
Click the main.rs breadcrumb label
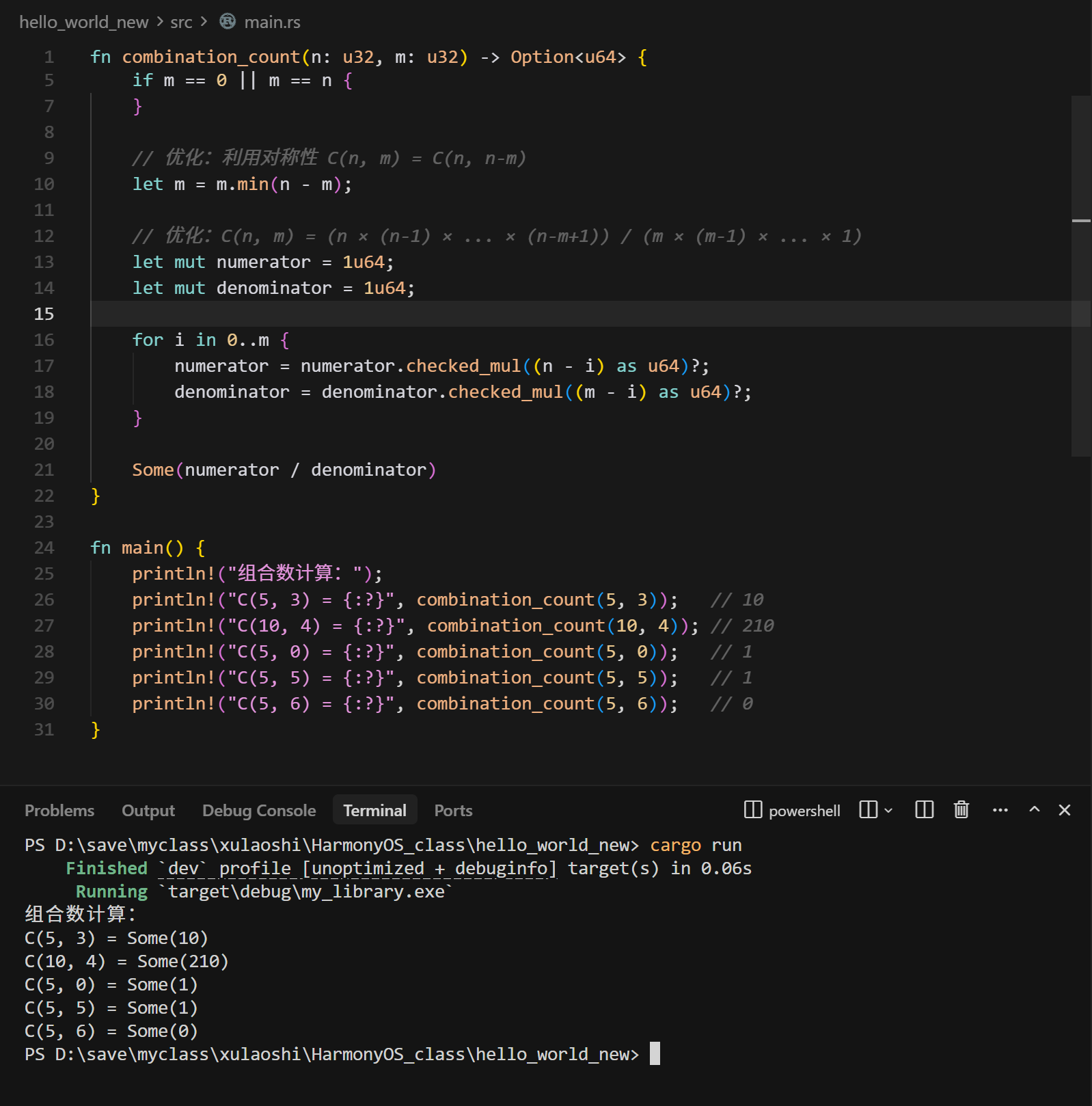(272, 23)
